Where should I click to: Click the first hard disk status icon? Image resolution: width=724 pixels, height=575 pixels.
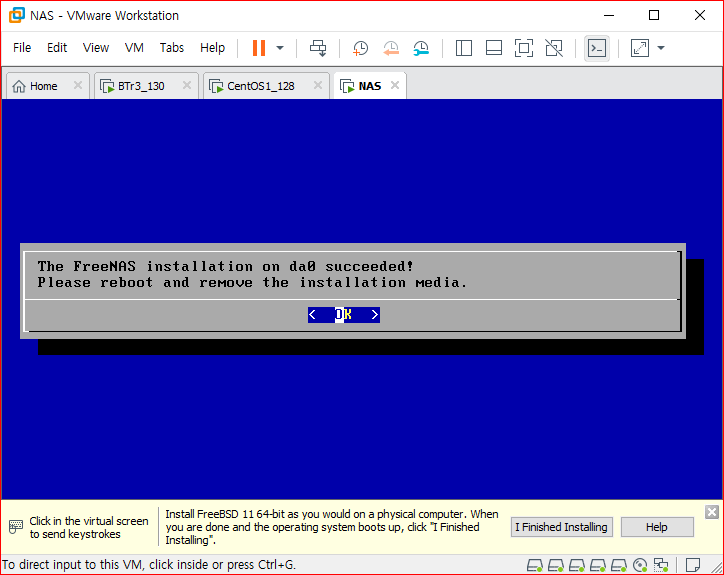tap(535, 565)
